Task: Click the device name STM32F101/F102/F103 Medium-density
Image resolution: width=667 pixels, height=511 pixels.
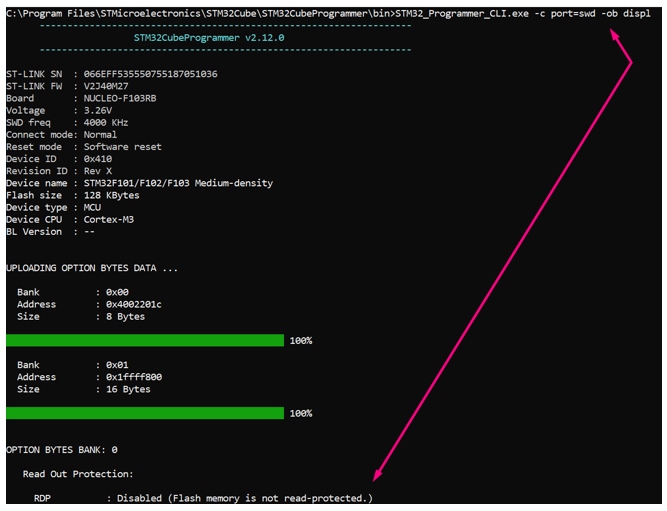Action: [178, 183]
